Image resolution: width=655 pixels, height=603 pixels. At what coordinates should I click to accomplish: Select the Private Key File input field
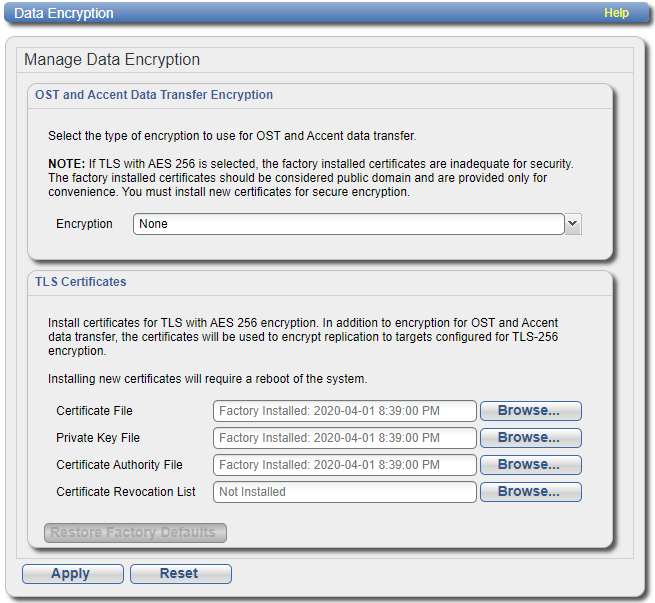[x=344, y=438]
